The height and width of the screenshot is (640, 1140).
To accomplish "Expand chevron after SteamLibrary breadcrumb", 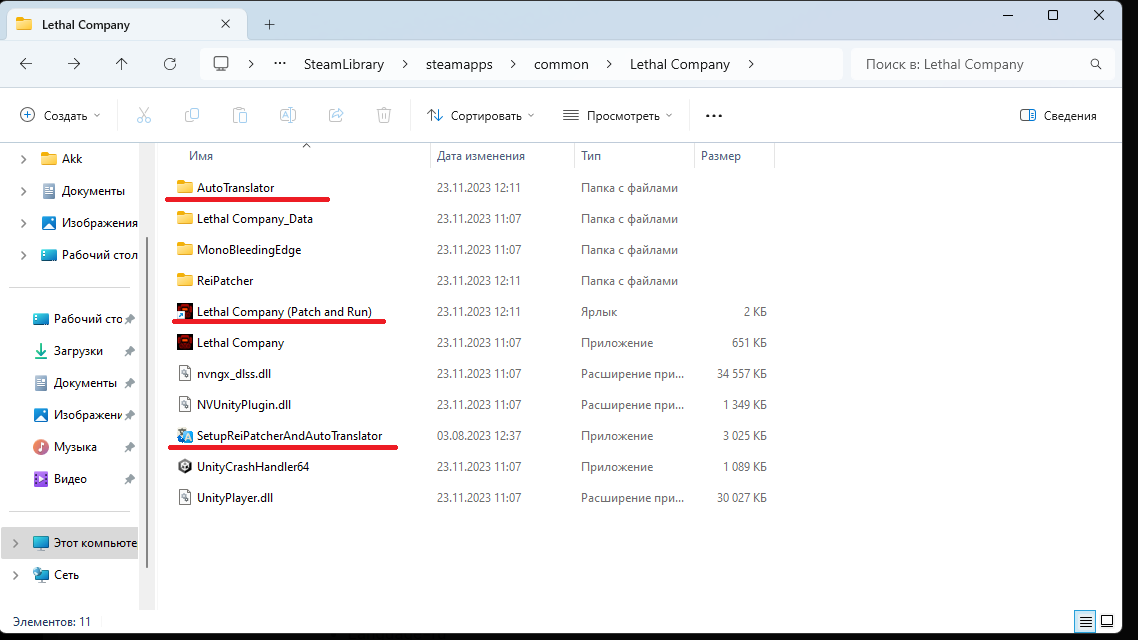I will pyautogui.click(x=405, y=64).
